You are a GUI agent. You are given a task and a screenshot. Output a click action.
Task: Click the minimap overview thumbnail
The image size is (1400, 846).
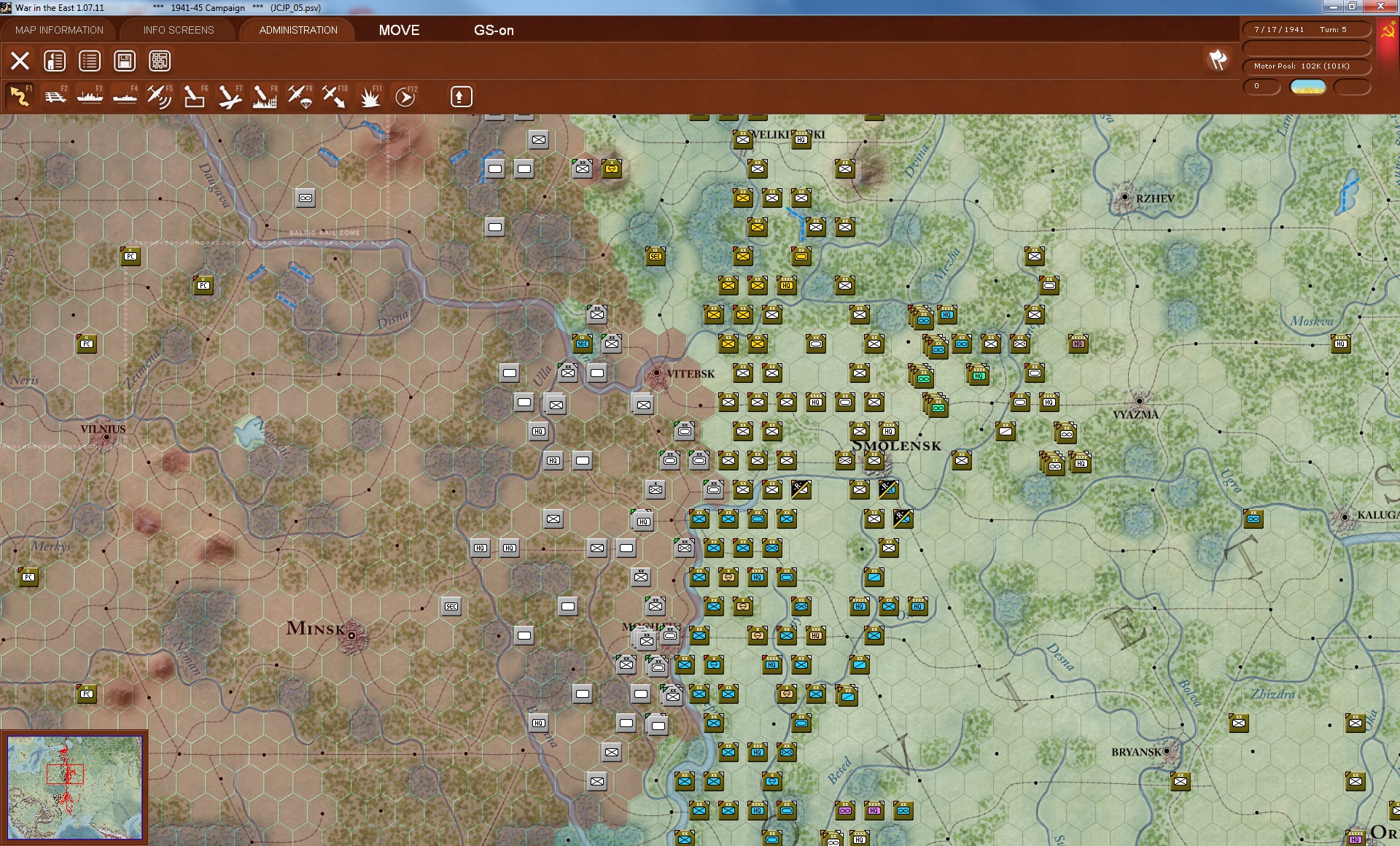point(74,787)
